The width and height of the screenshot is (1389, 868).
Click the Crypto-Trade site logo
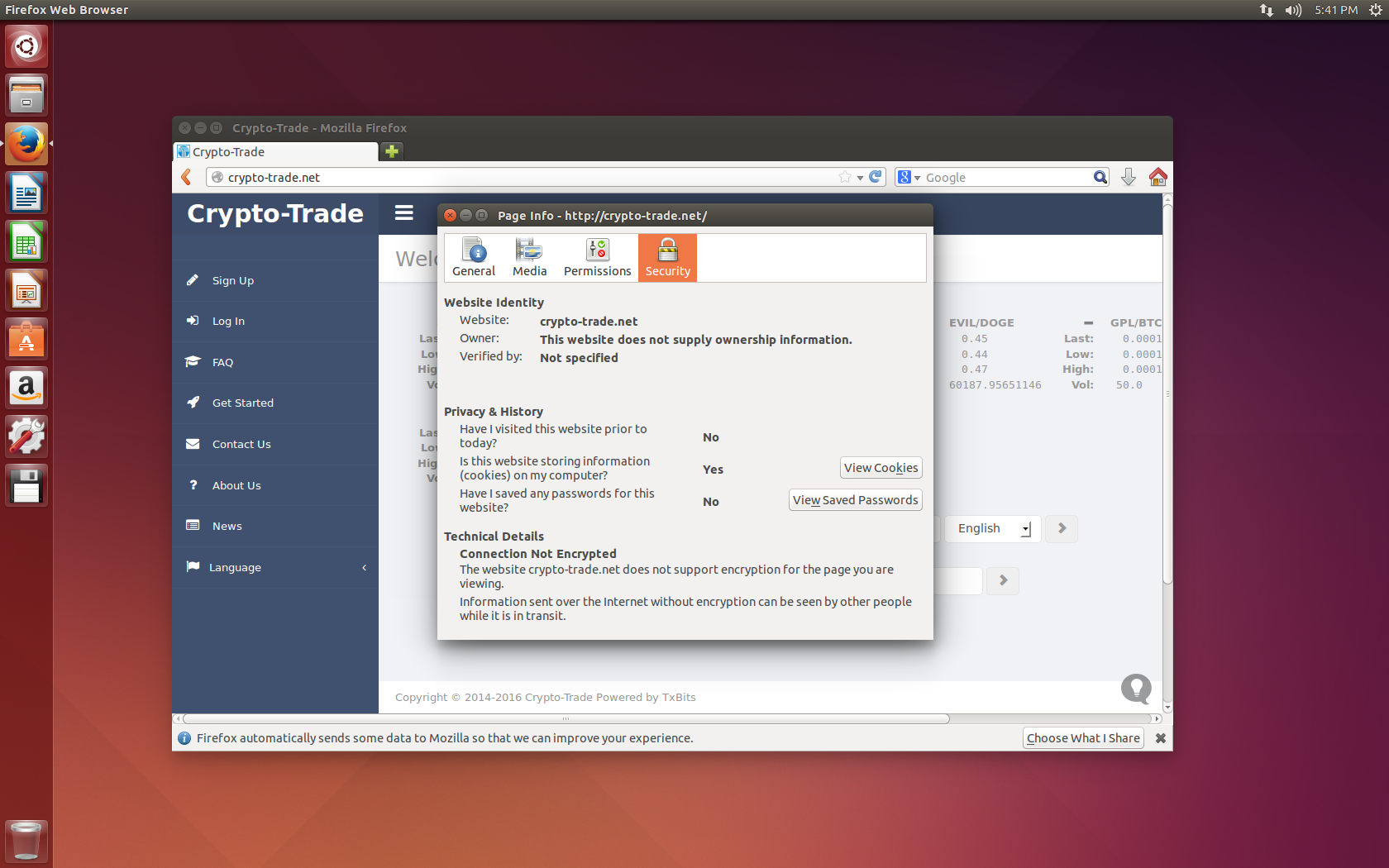click(x=274, y=213)
